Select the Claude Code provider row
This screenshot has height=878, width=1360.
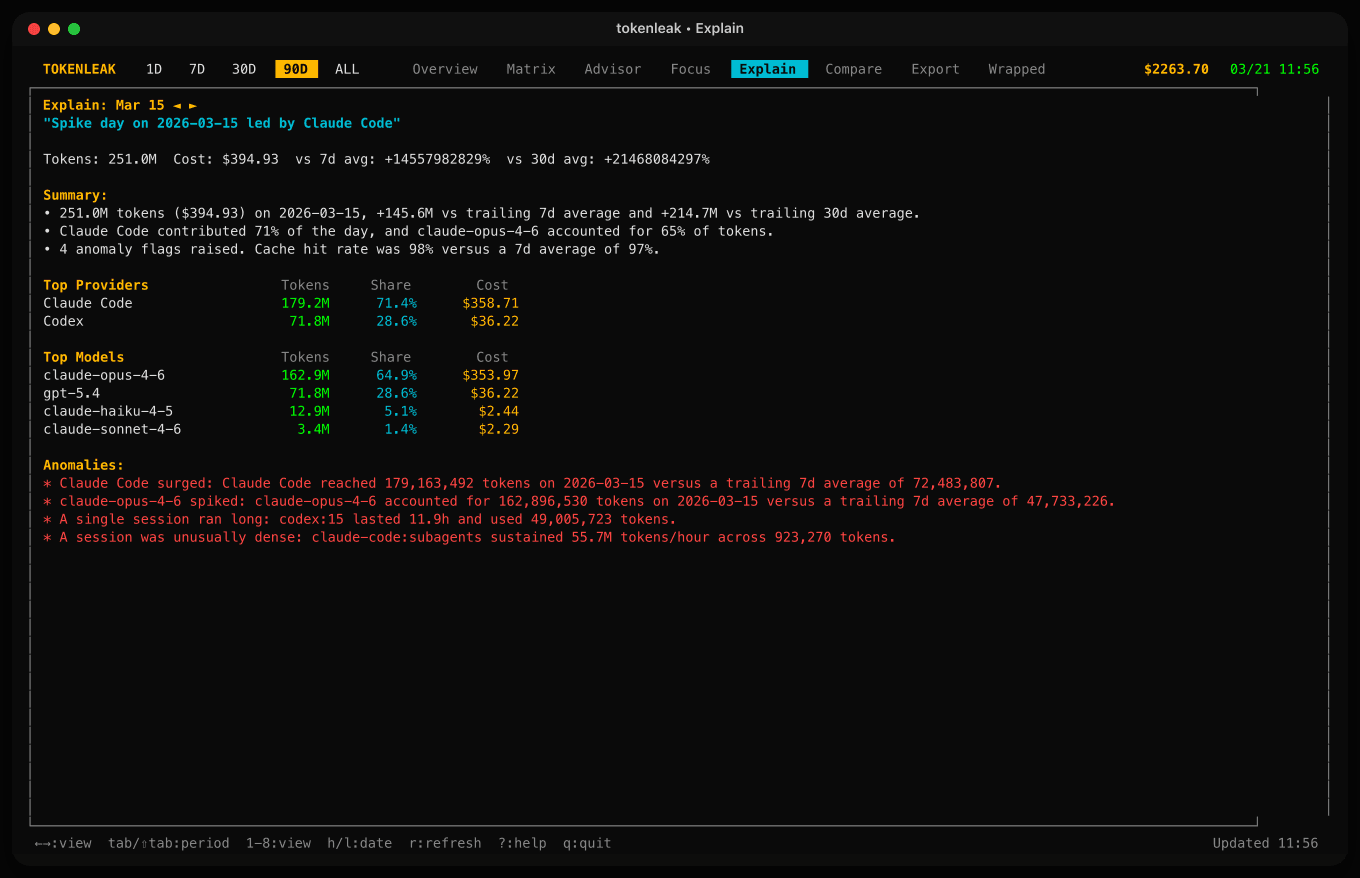281,303
